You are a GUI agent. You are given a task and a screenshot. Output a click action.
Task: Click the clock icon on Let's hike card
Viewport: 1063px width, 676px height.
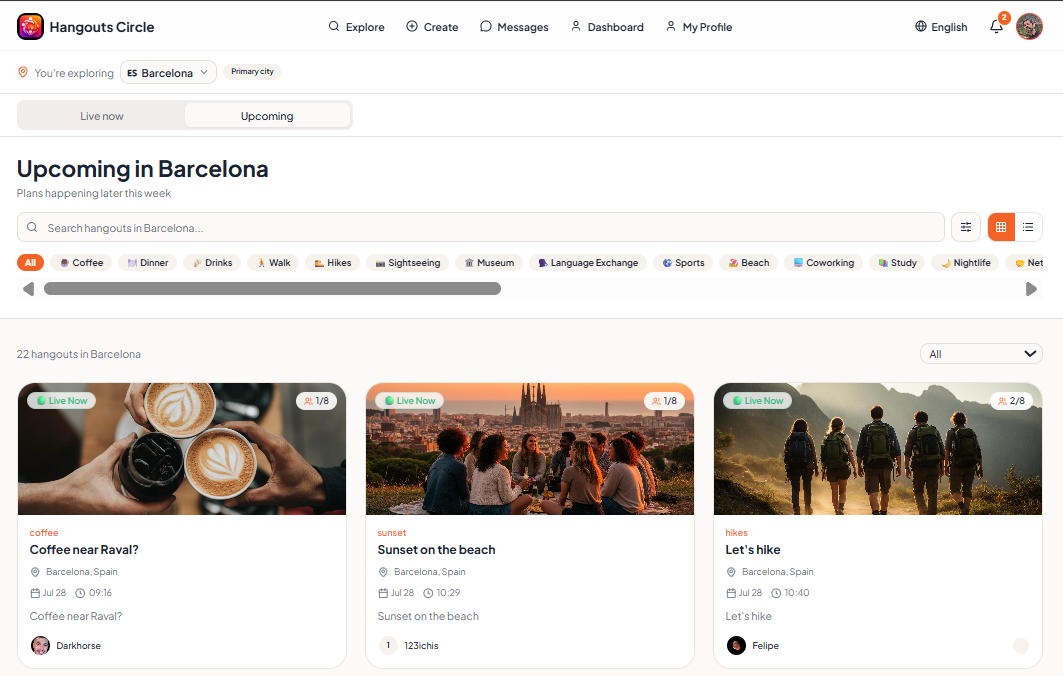click(x=776, y=593)
